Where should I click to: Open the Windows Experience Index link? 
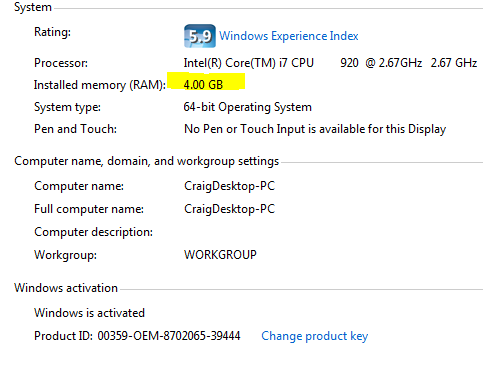[289, 36]
